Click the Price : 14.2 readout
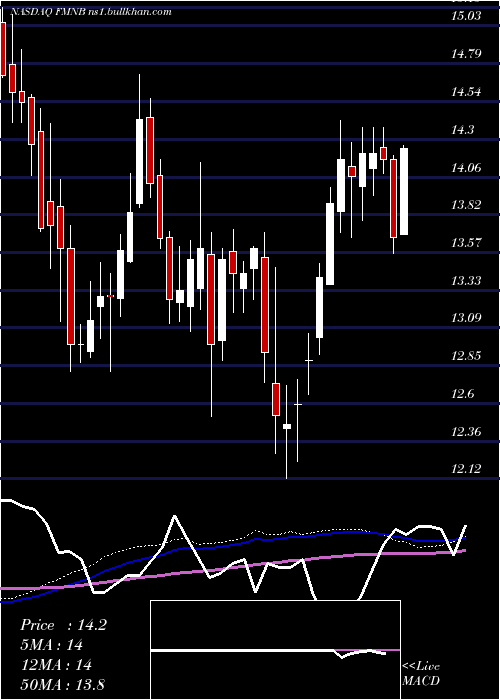Screen dimensions: 500x700 63,625
